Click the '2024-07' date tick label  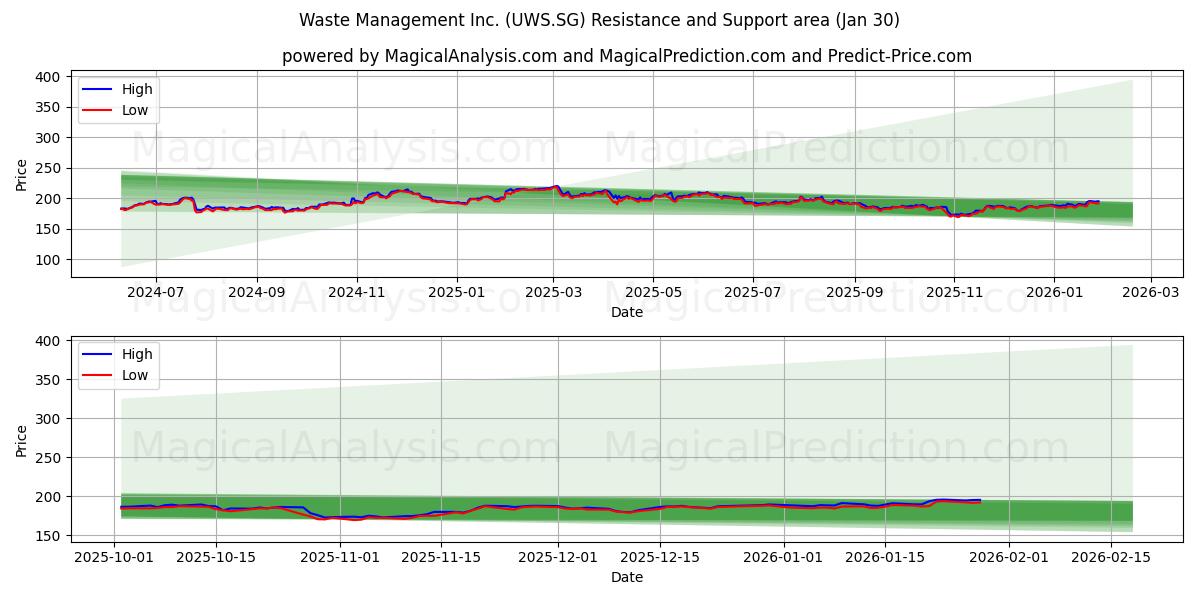pyautogui.click(x=156, y=293)
